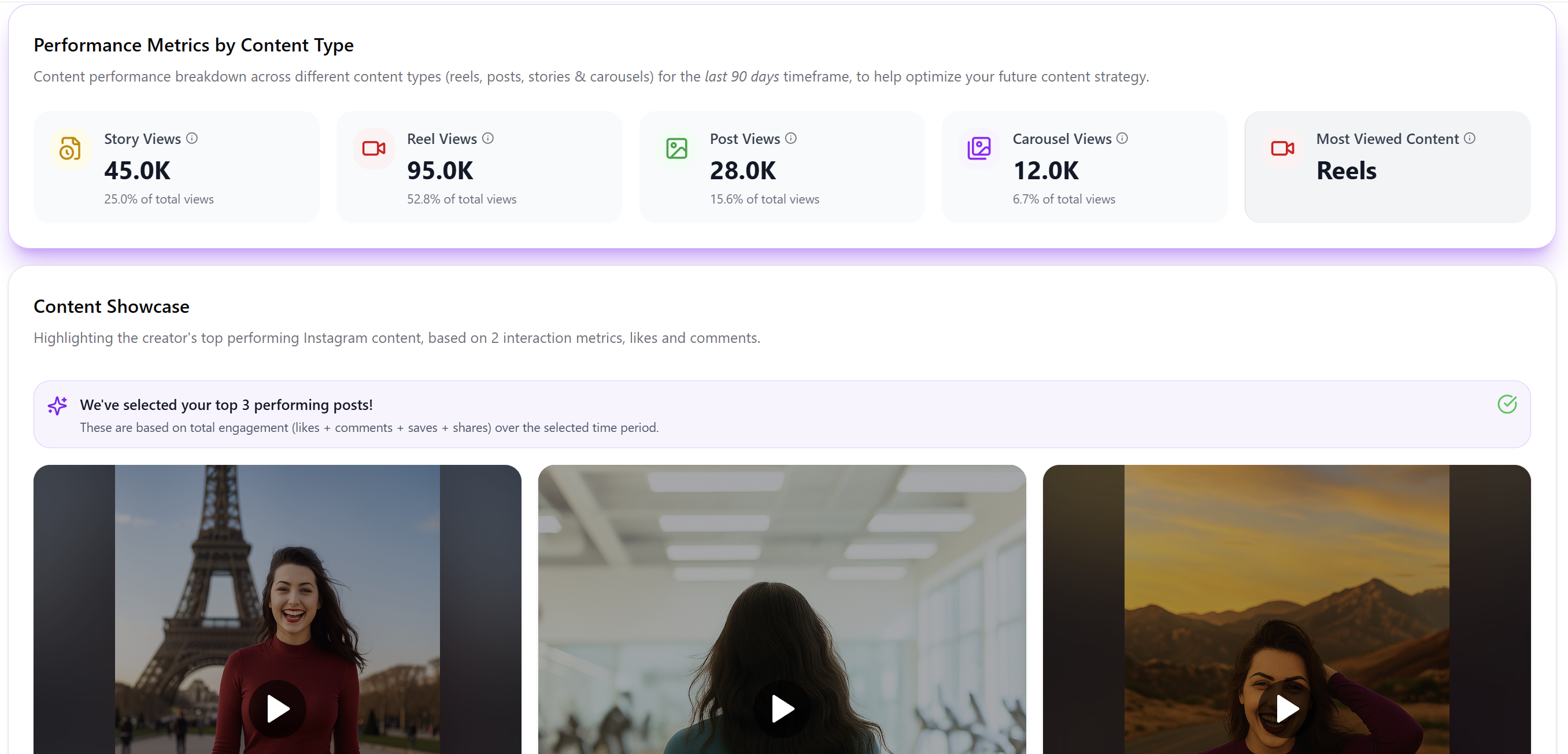
Task: Click the Carousel Views info icon
Action: (1122, 138)
